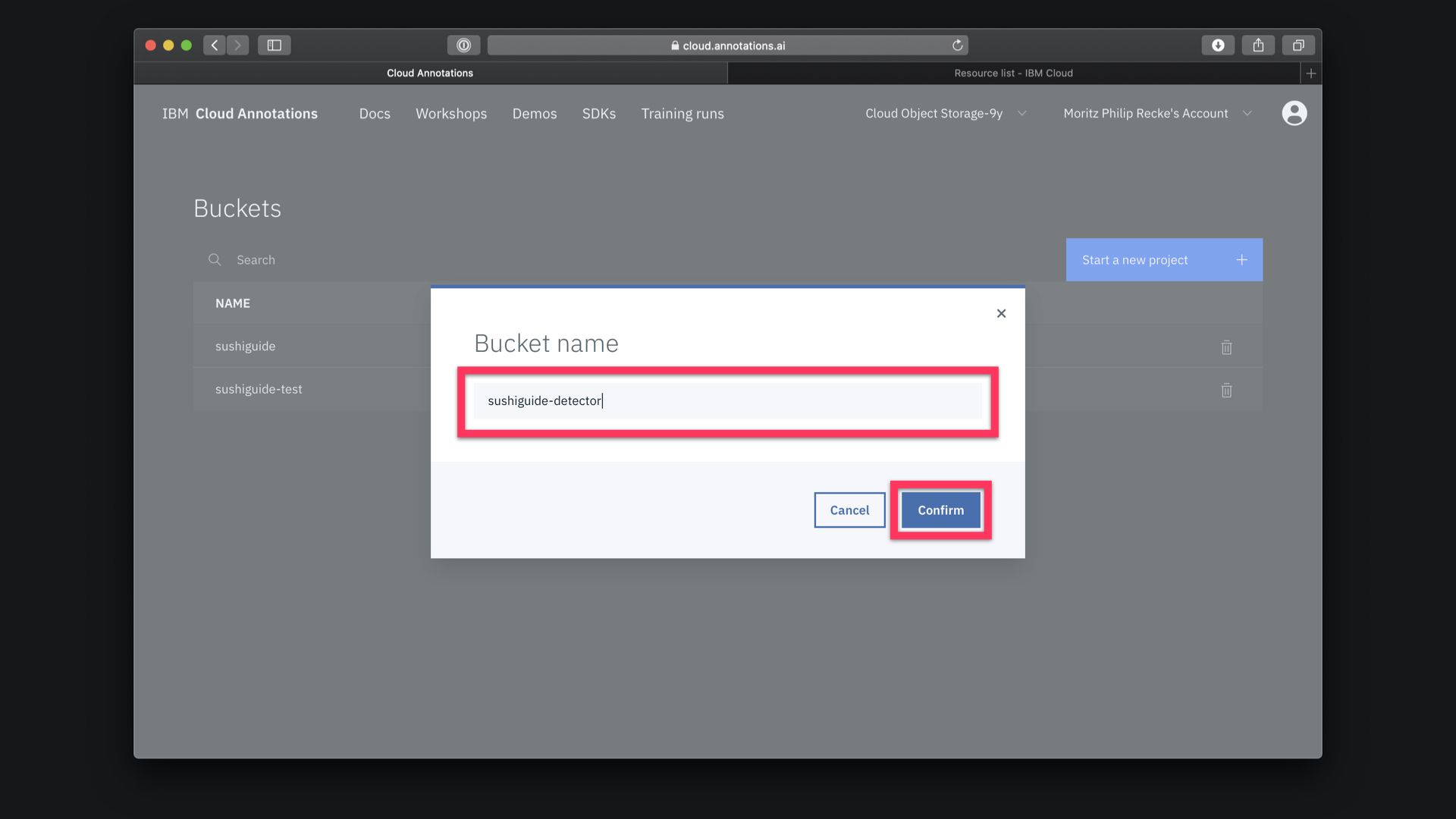
Task: Click the Confirm button in dialog
Action: pyautogui.click(x=940, y=510)
